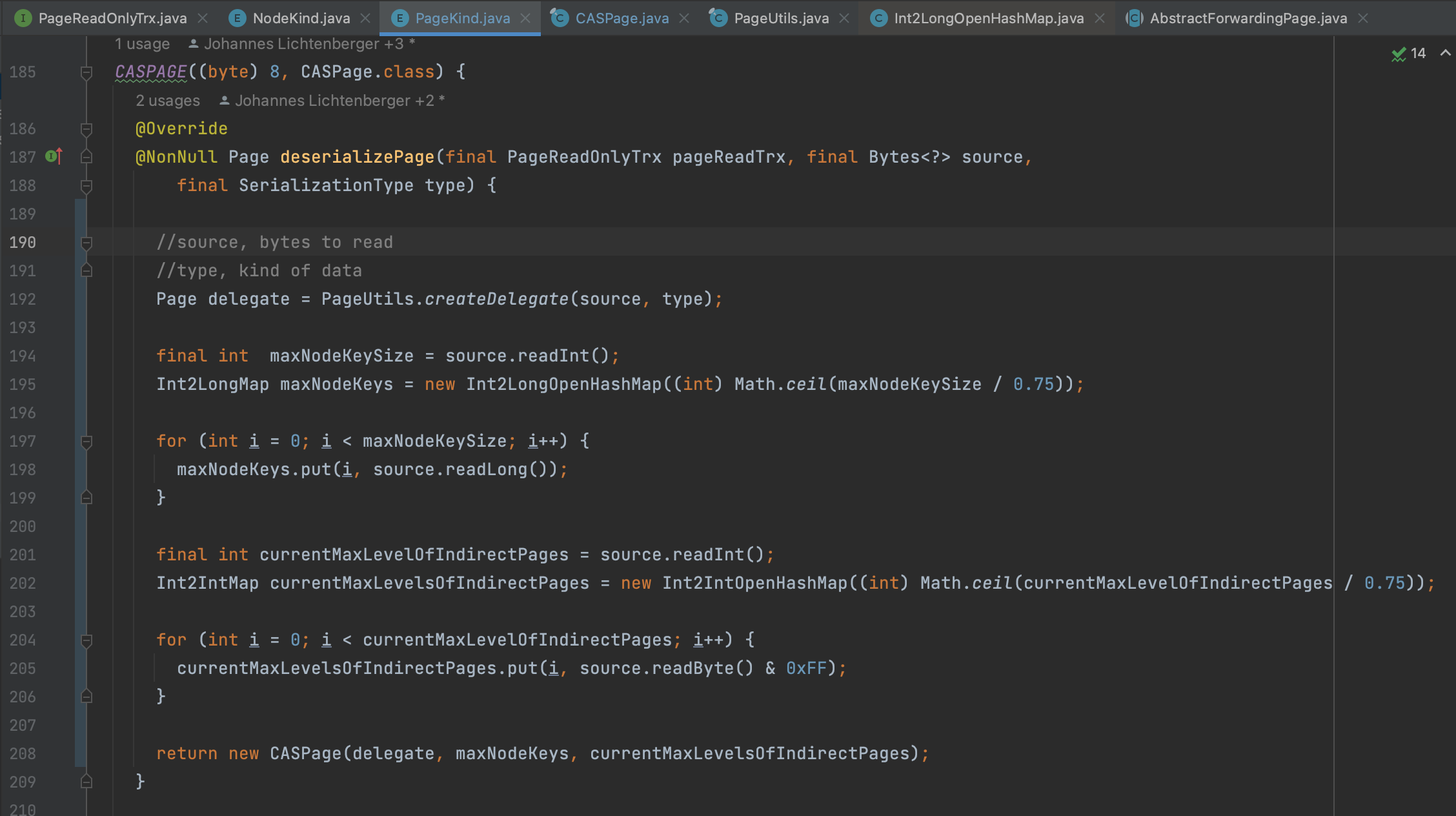Close the CASPage.java tab
The image size is (1456, 816).
tap(684, 18)
